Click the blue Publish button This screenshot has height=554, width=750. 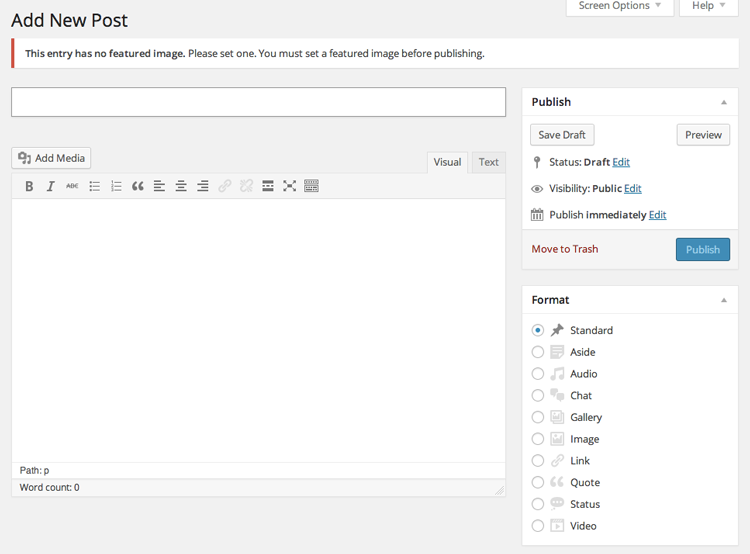(x=703, y=249)
